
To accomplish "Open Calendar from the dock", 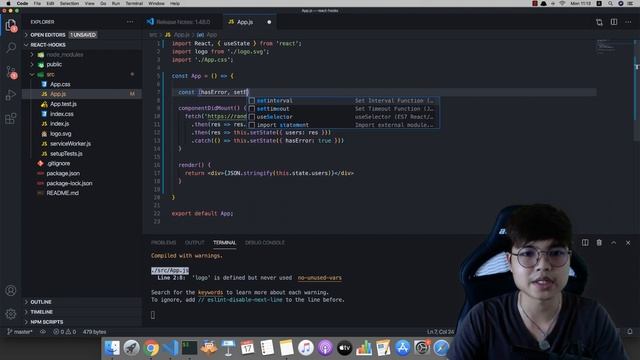I will tap(247, 348).
